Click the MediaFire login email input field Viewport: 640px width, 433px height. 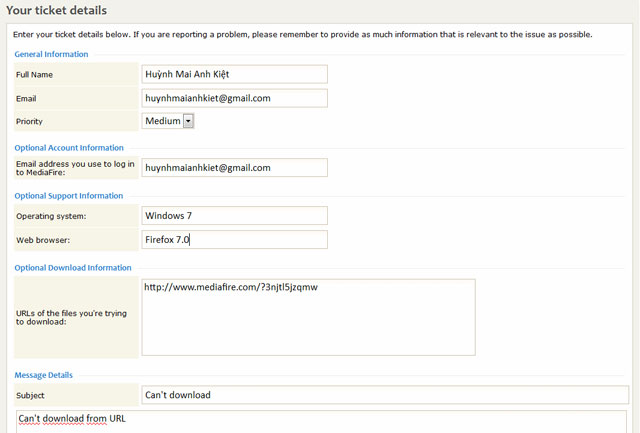coord(235,168)
